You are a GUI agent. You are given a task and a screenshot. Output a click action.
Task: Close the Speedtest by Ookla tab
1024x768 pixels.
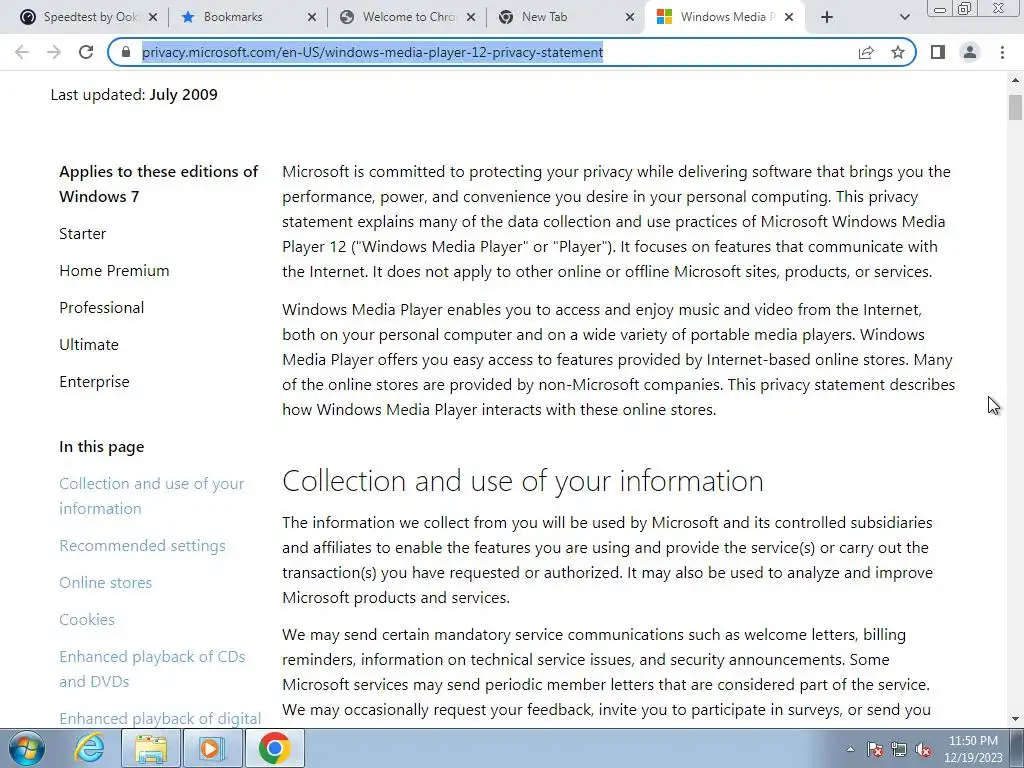click(x=153, y=17)
